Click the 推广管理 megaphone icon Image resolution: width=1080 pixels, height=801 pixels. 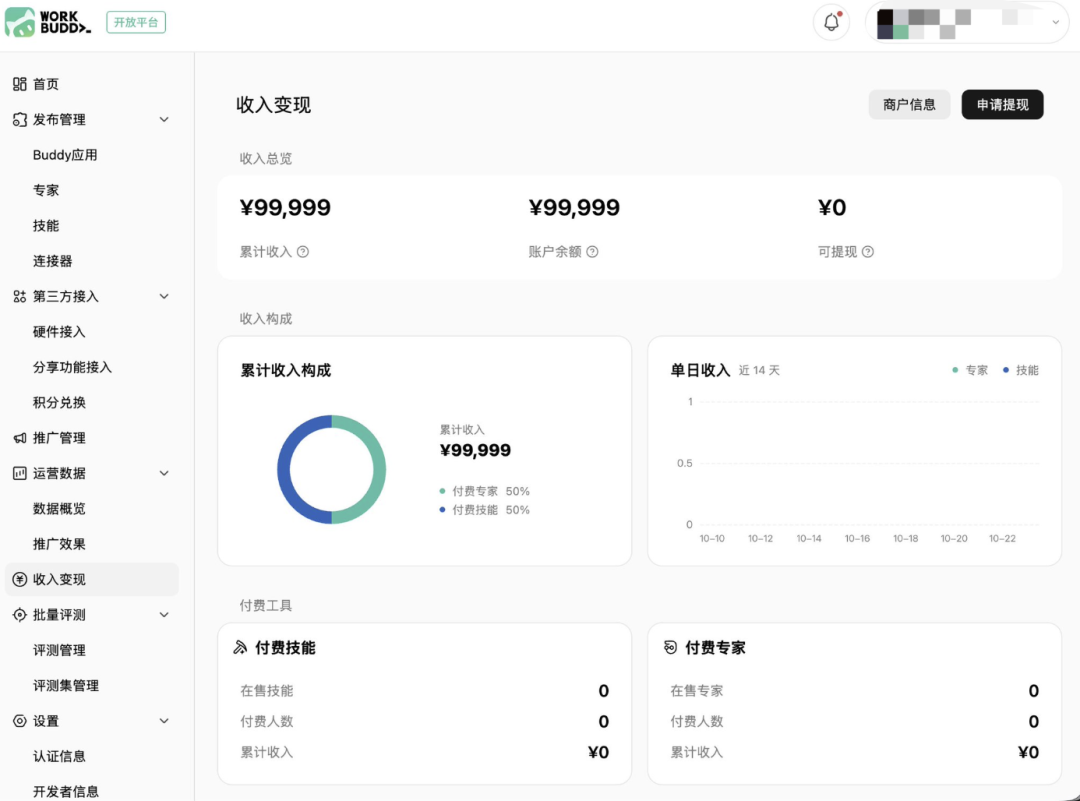pyautogui.click(x=19, y=438)
